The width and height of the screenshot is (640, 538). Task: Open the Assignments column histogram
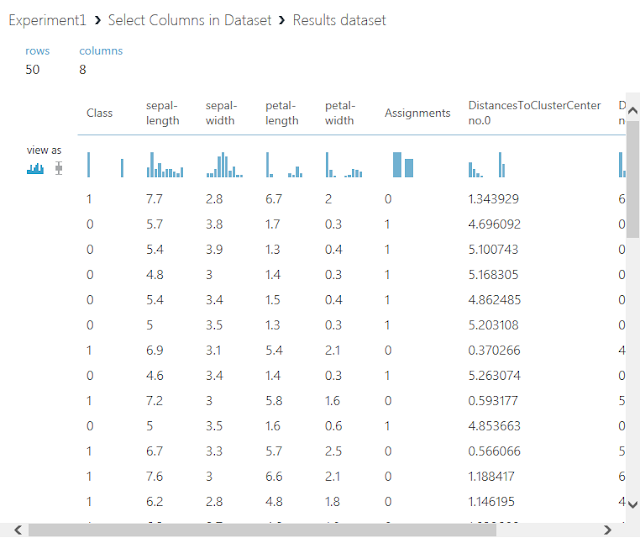[x=403, y=165]
